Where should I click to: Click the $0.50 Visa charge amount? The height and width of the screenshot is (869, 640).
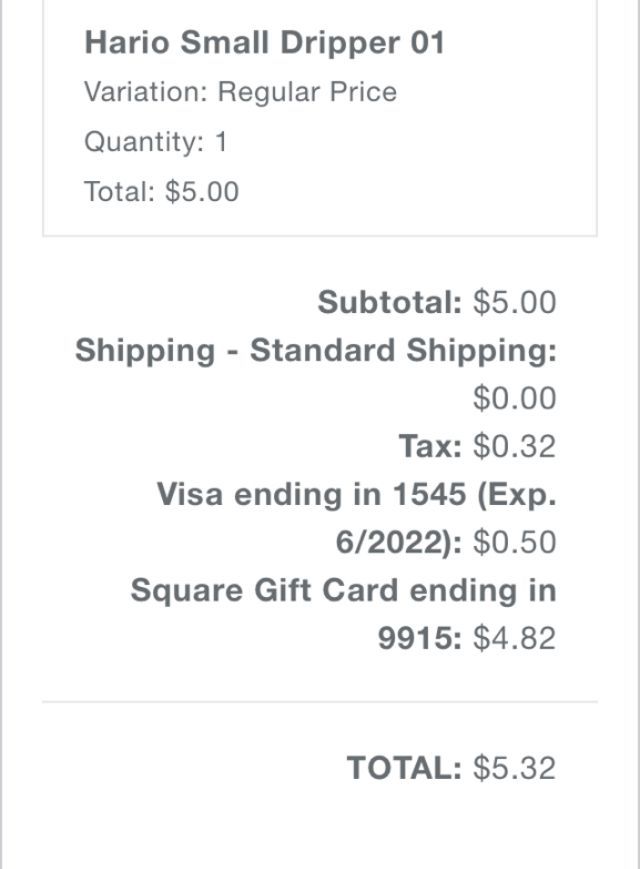coord(514,542)
